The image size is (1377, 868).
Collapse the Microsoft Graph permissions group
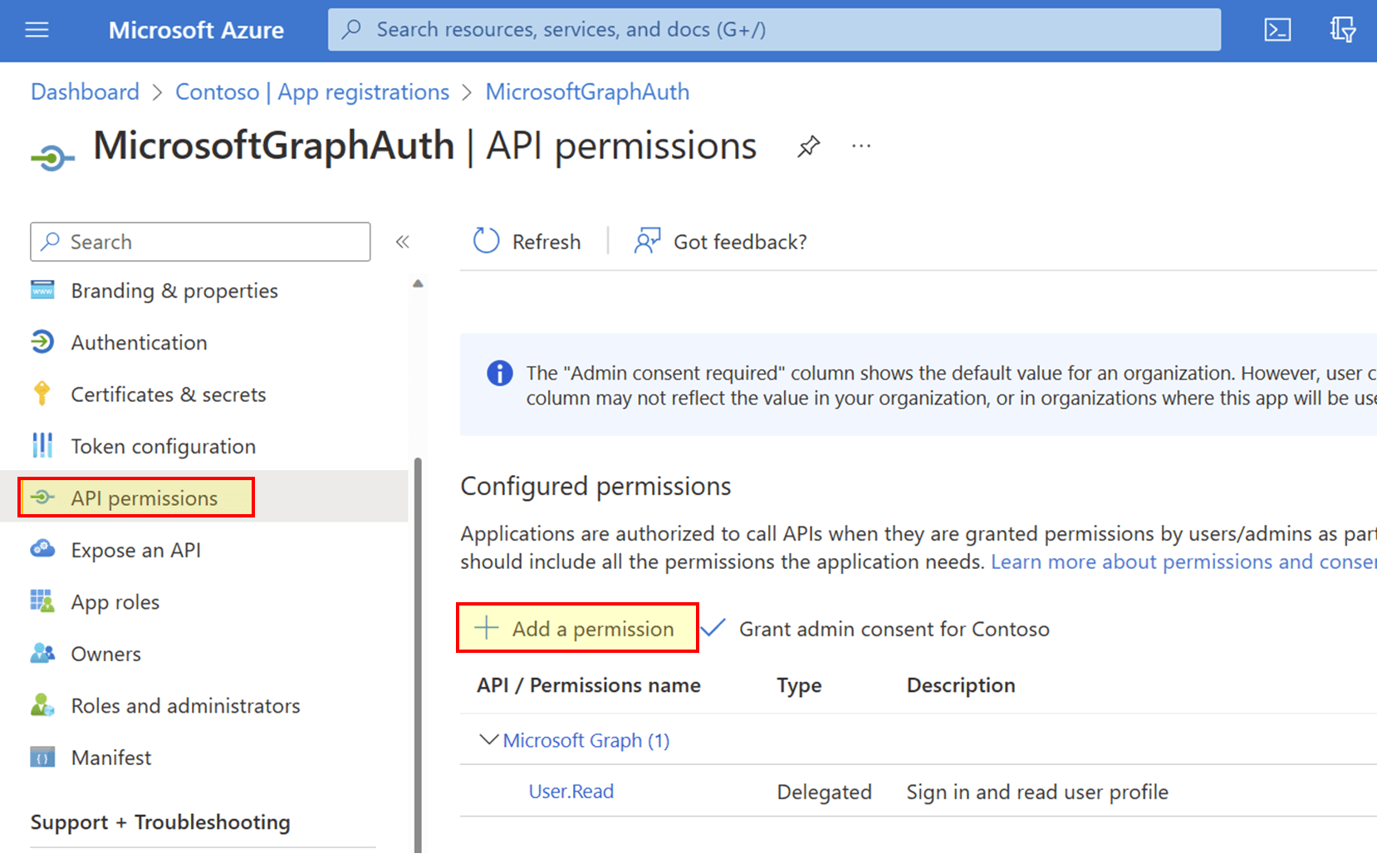[x=489, y=739]
